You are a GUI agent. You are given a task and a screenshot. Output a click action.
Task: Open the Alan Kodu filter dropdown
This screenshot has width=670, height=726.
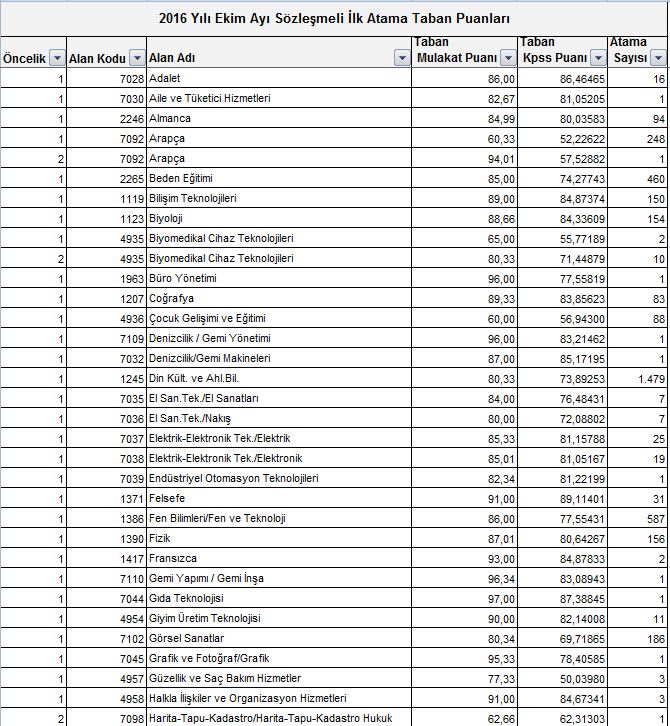click(x=137, y=58)
